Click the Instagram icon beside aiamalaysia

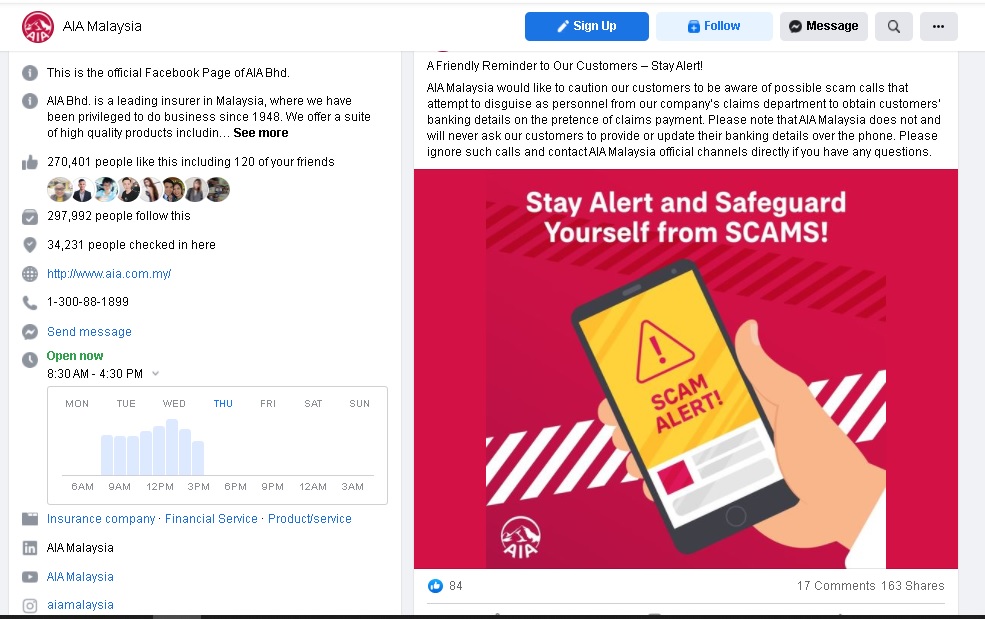pyautogui.click(x=30, y=605)
